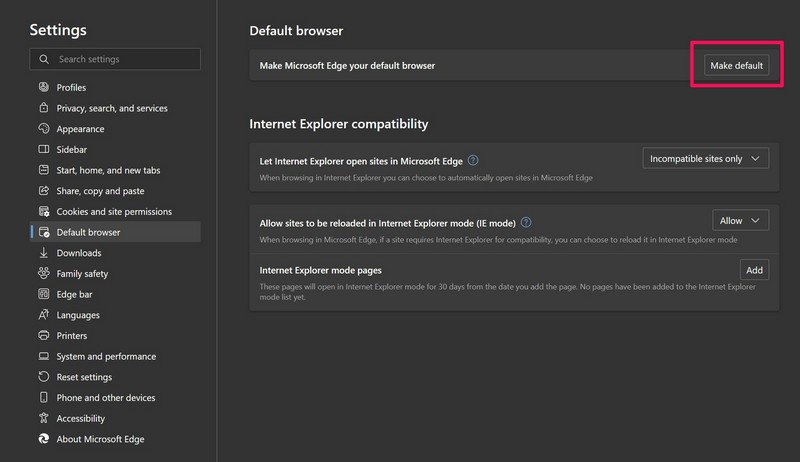Open Start, home, and new tabs
This screenshot has height=462, width=800.
tap(108, 170)
